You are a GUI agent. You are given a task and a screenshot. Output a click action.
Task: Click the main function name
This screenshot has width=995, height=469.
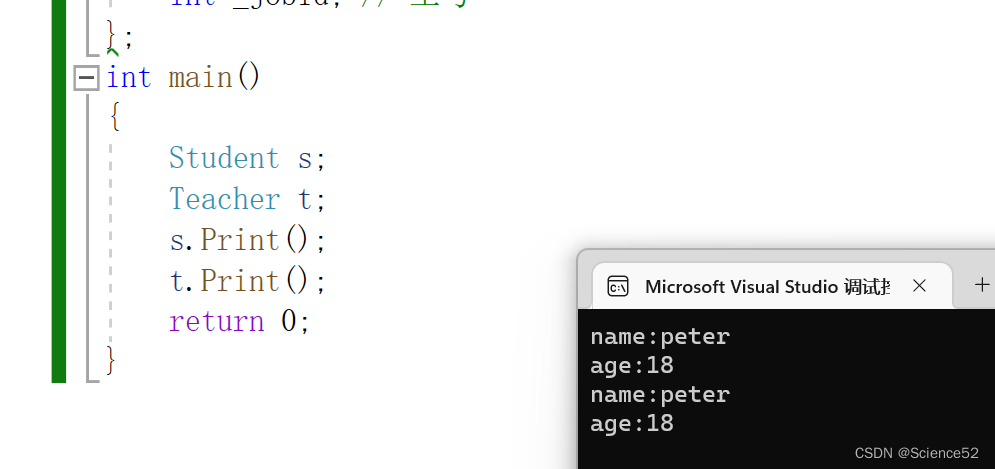click(201, 78)
